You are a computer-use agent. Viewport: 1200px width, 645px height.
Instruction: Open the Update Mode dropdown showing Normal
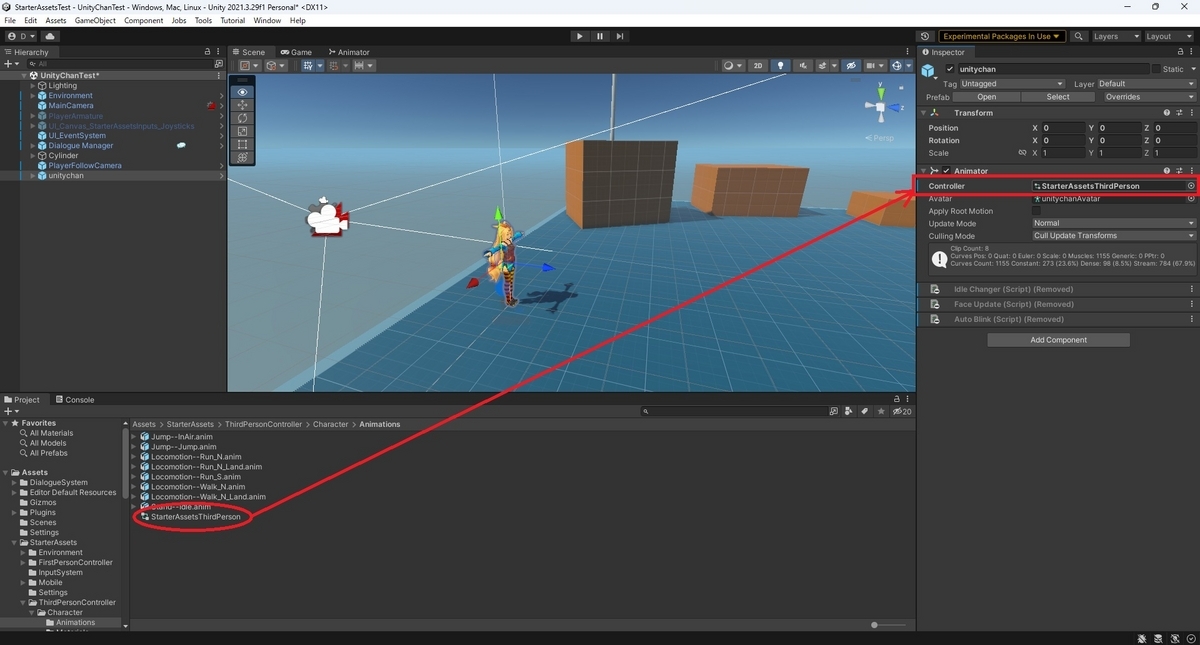1113,223
